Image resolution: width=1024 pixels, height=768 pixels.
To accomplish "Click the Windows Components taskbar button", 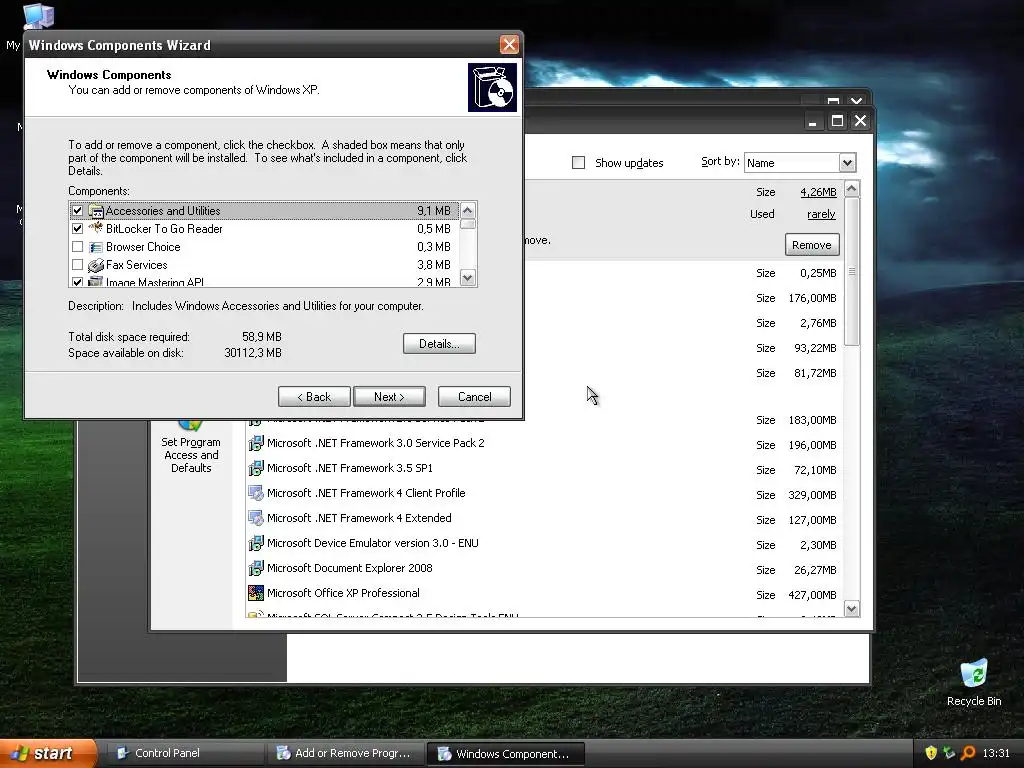I will 505,754.
